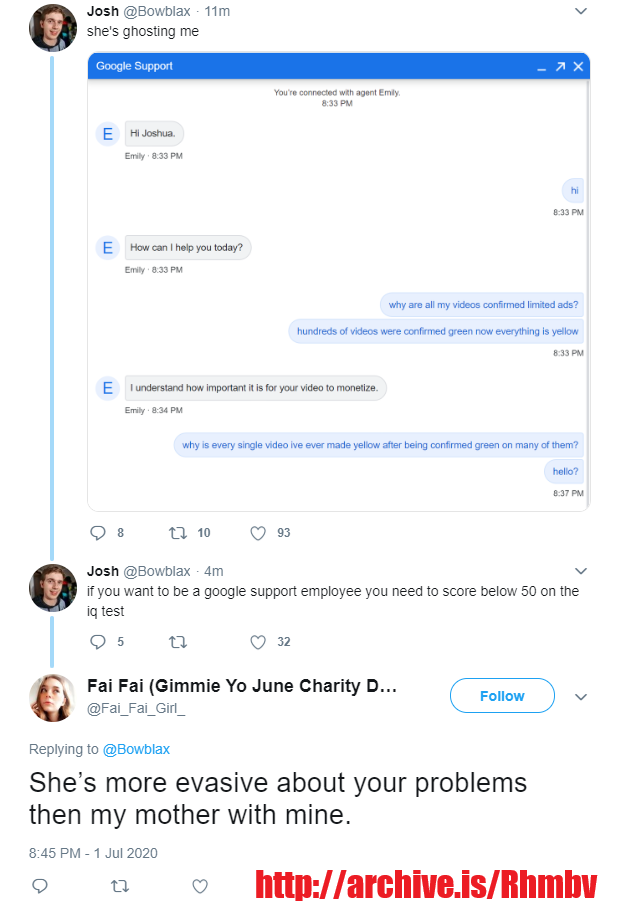Open Josh's avatar on the first tweet

[52, 27]
